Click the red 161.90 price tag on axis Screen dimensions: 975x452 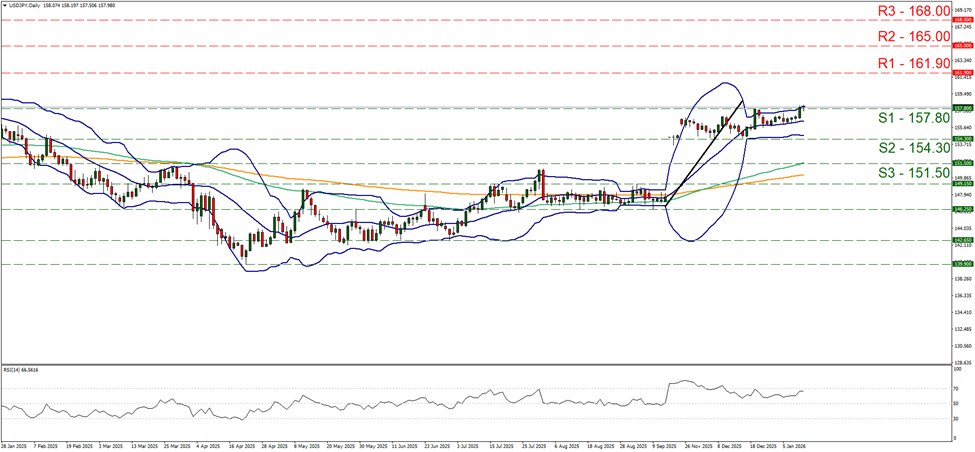click(963, 73)
